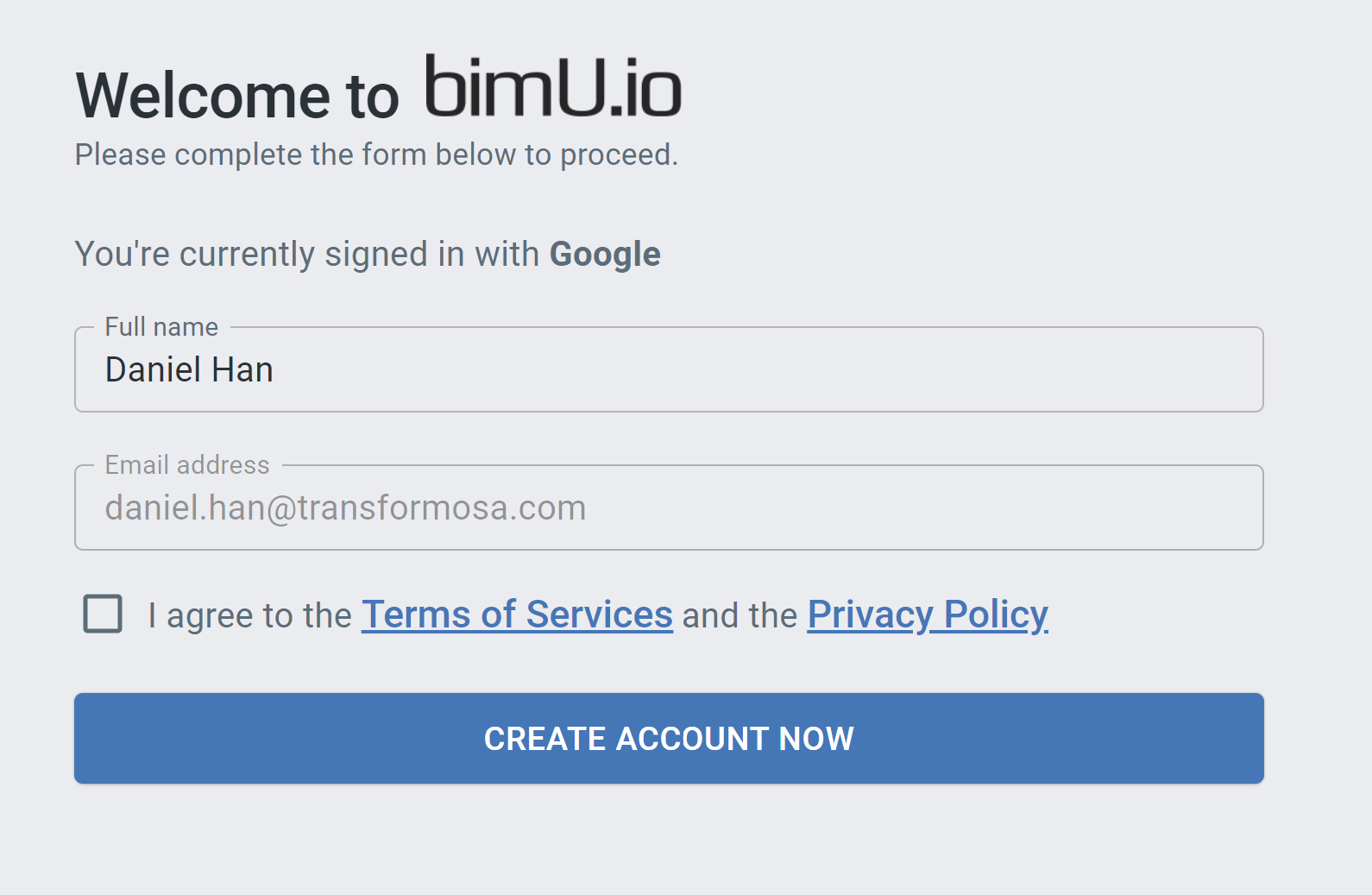Click the 'Email address' floating label
The image size is (1372, 895).
(x=187, y=465)
